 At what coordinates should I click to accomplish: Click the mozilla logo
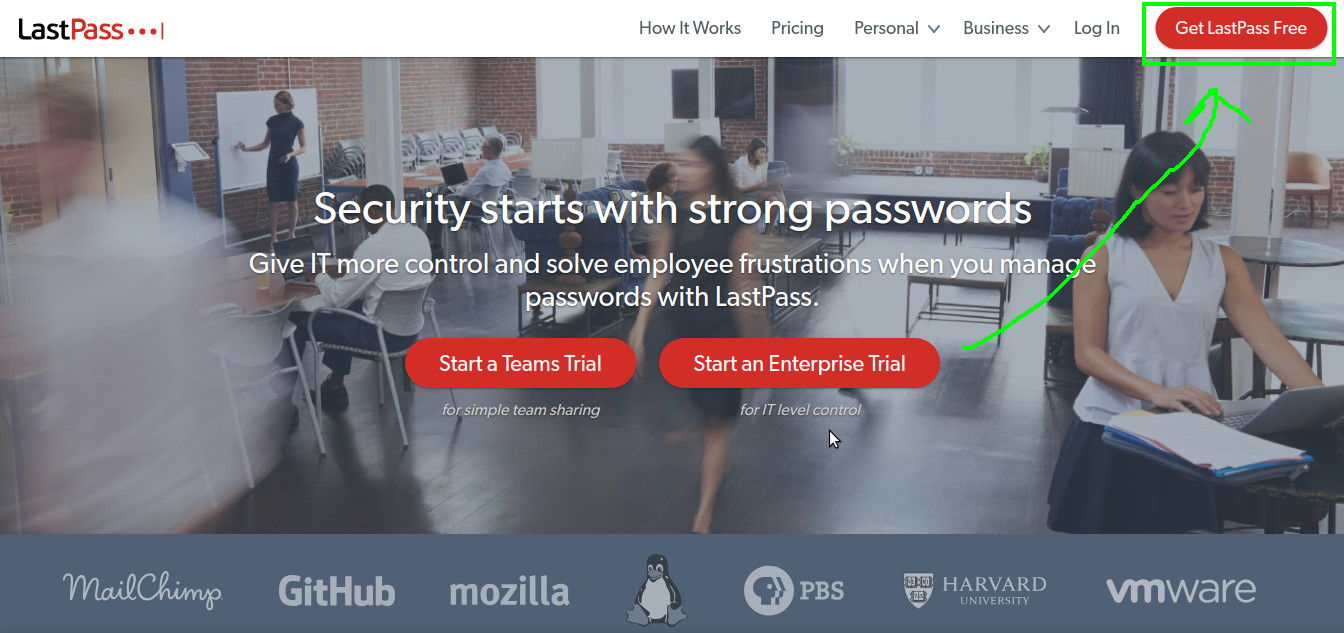[x=509, y=591]
